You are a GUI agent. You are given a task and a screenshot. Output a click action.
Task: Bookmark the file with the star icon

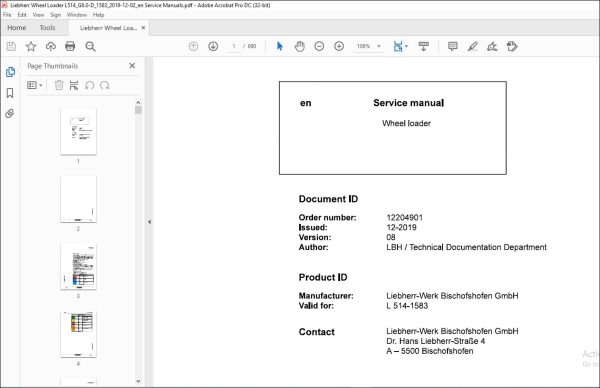point(31,47)
